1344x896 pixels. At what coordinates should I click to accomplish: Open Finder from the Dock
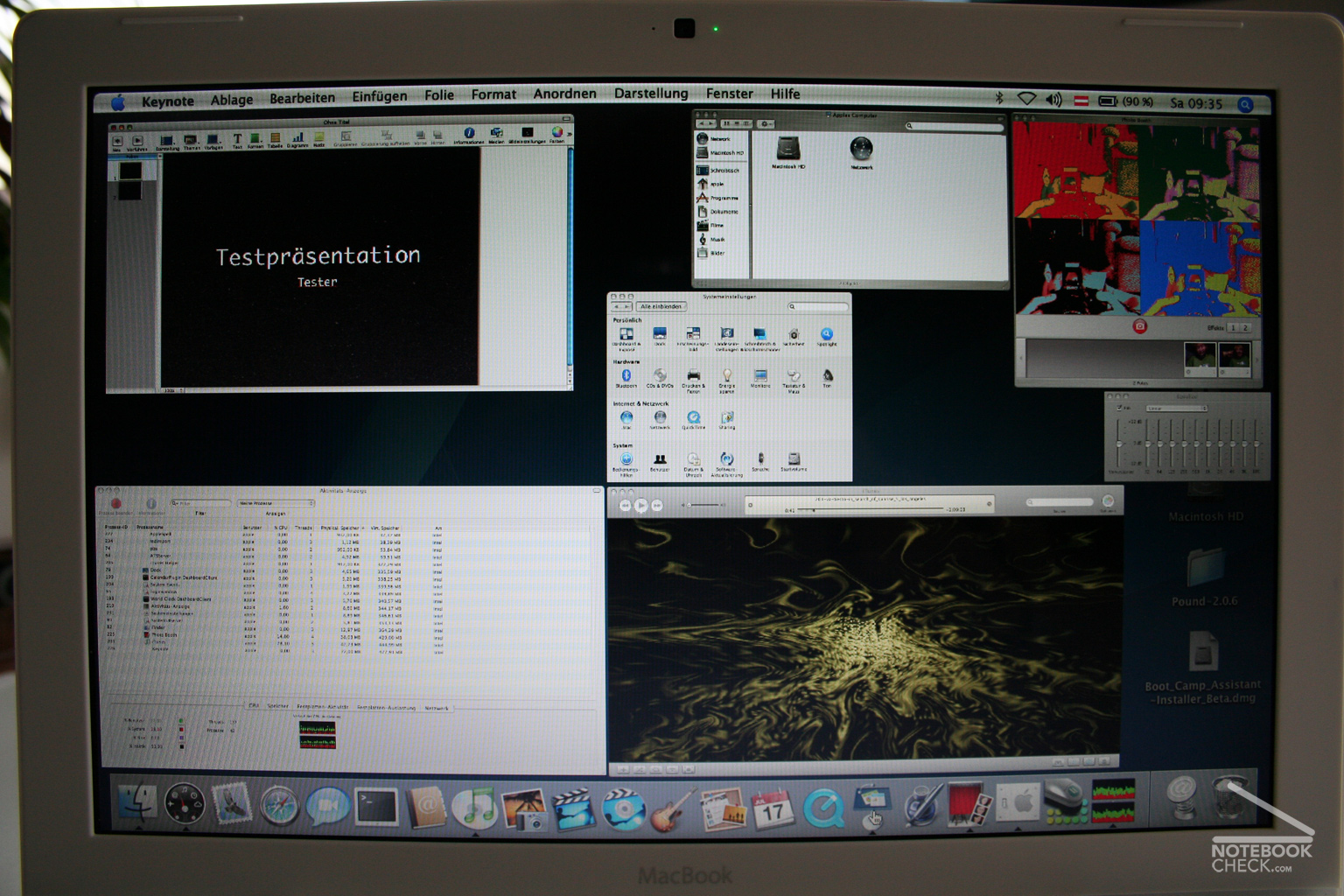click(138, 803)
